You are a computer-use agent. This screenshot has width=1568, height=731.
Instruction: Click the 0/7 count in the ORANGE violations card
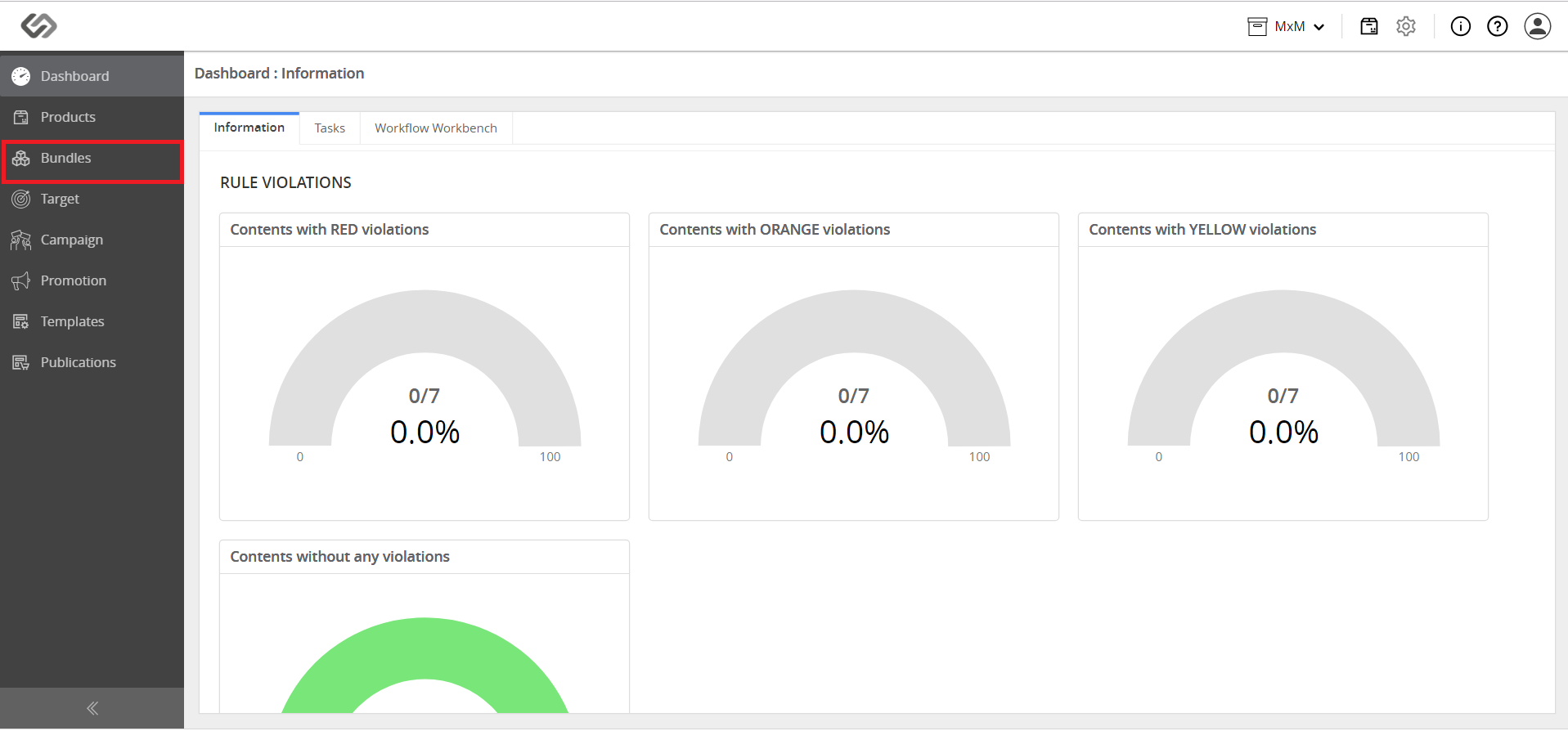click(x=854, y=397)
